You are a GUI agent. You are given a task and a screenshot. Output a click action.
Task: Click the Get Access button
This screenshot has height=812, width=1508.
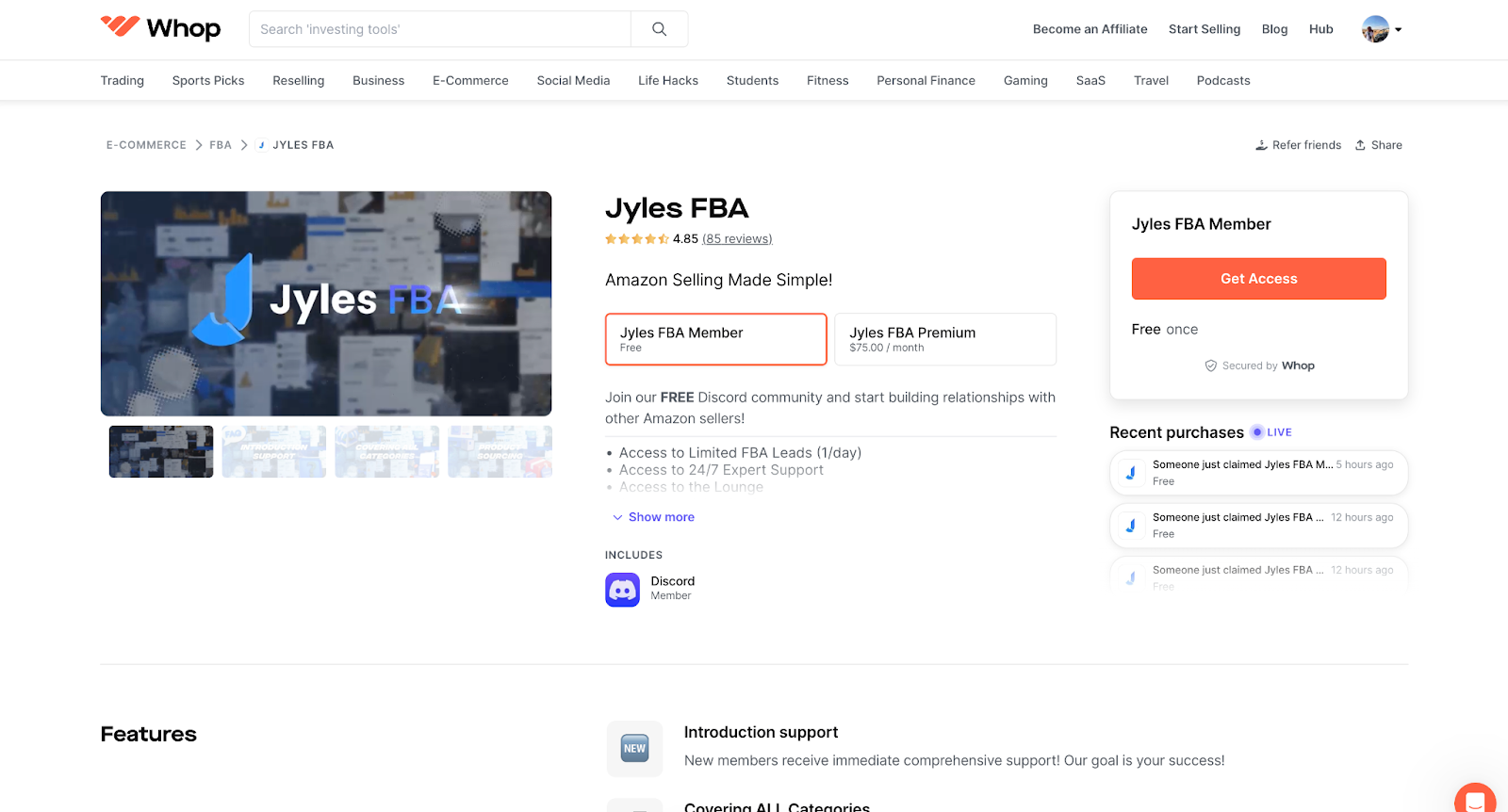pyautogui.click(x=1259, y=279)
